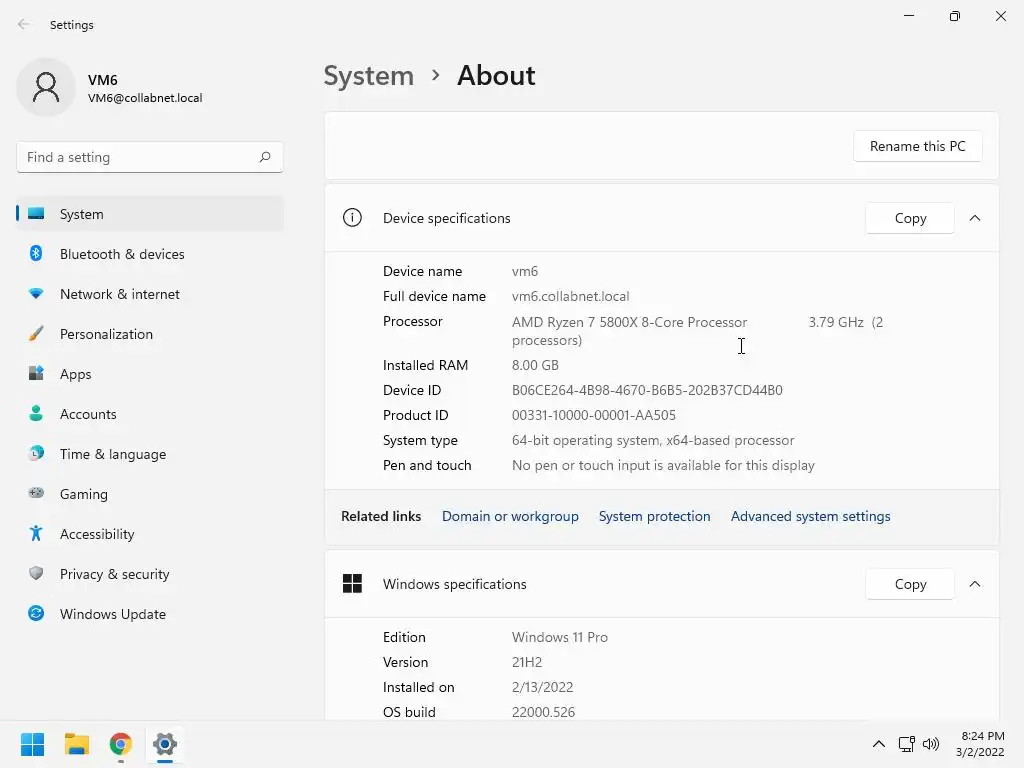This screenshot has width=1024, height=768.
Task: Click System in the breadcrumb
Action: [369, 76]
